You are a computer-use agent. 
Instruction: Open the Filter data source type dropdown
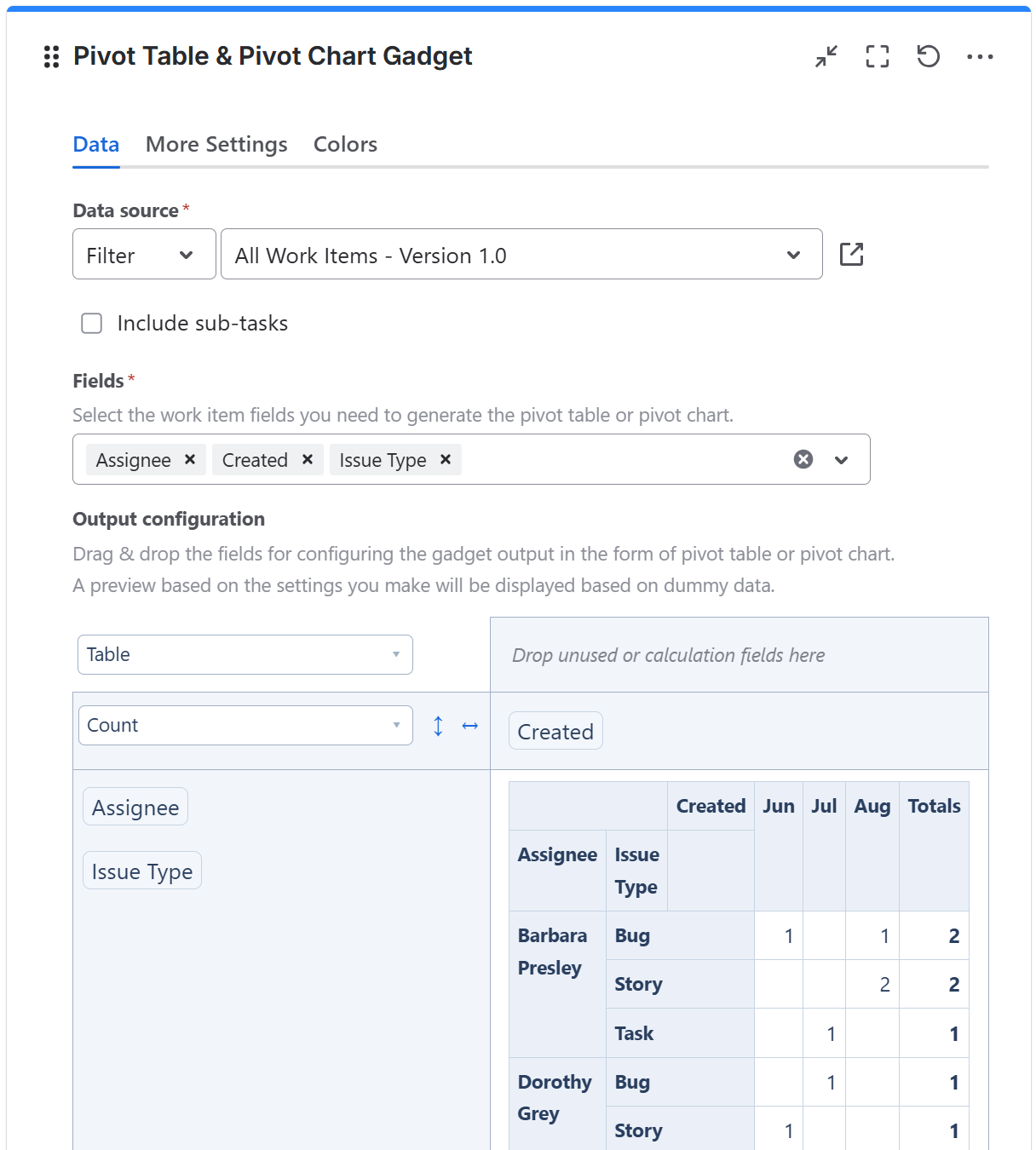[144, 254]
